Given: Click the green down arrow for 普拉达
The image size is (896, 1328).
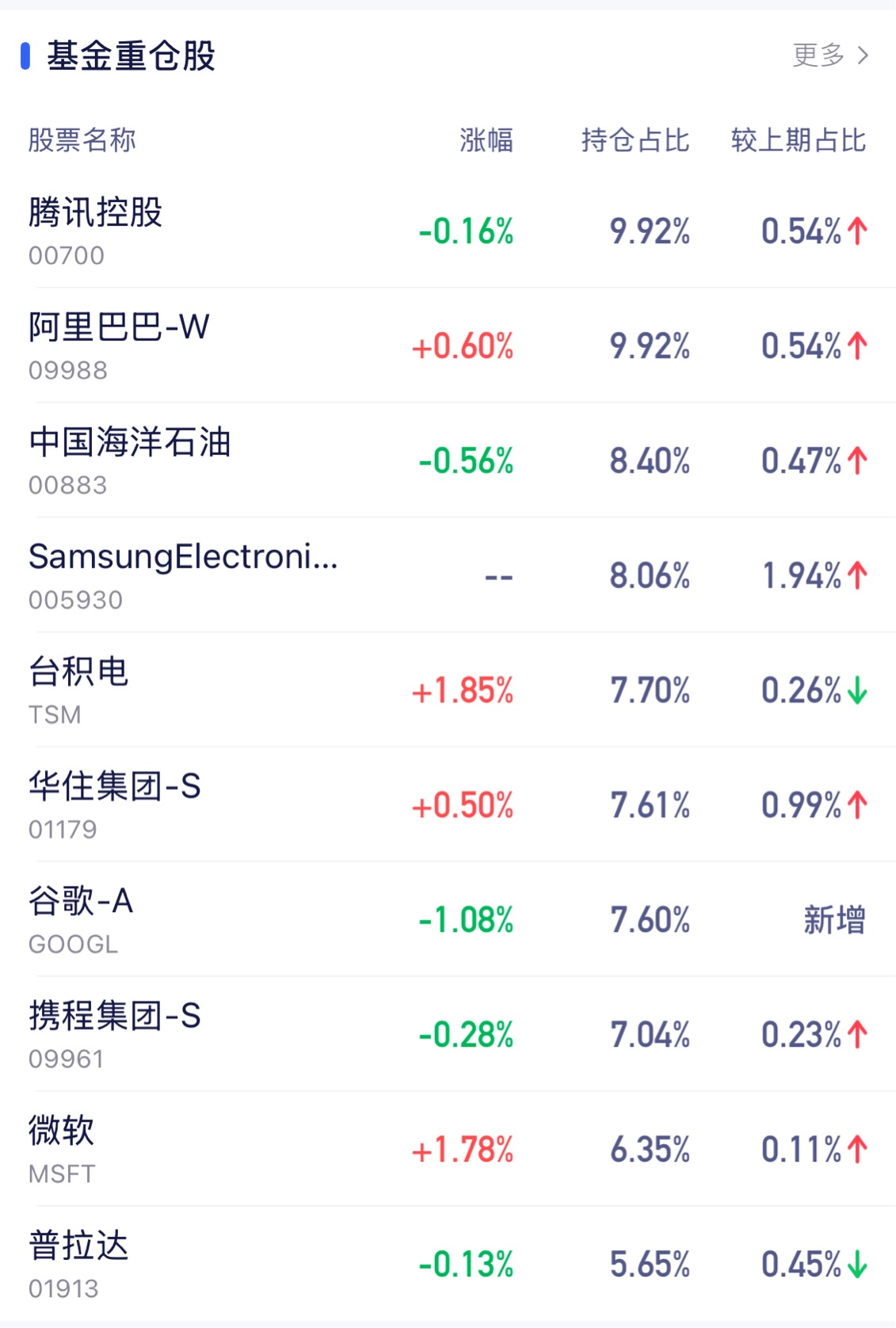Looking at the screenshot, I should click(x=857, y=1265).
